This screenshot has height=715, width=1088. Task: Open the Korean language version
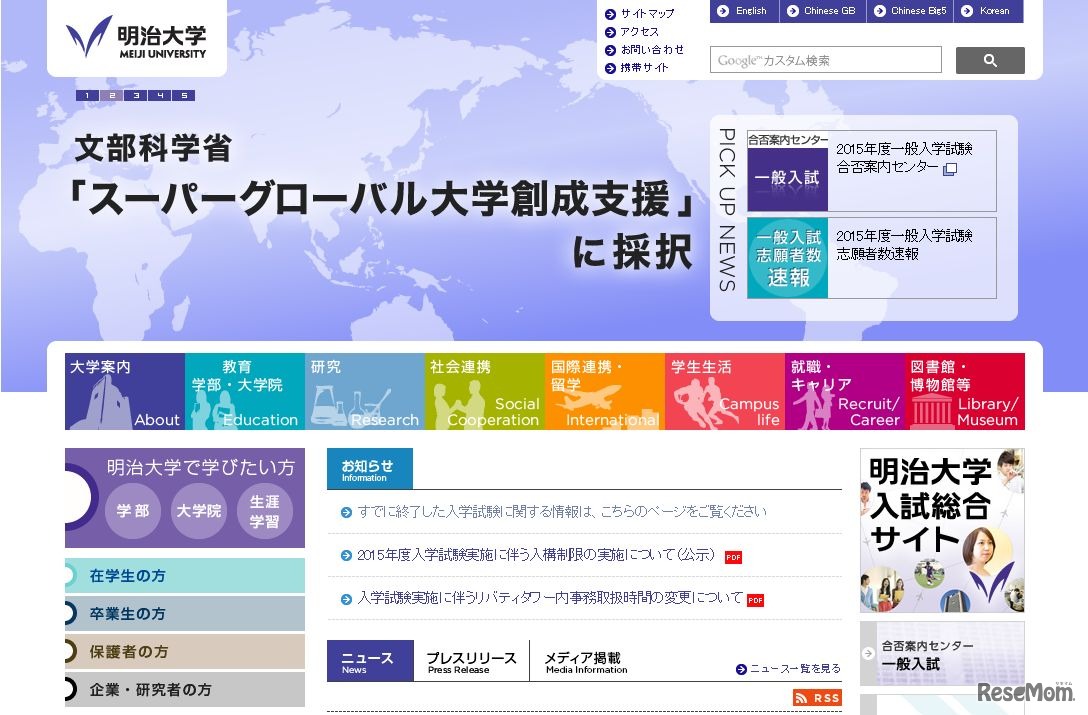pos(988,11)
